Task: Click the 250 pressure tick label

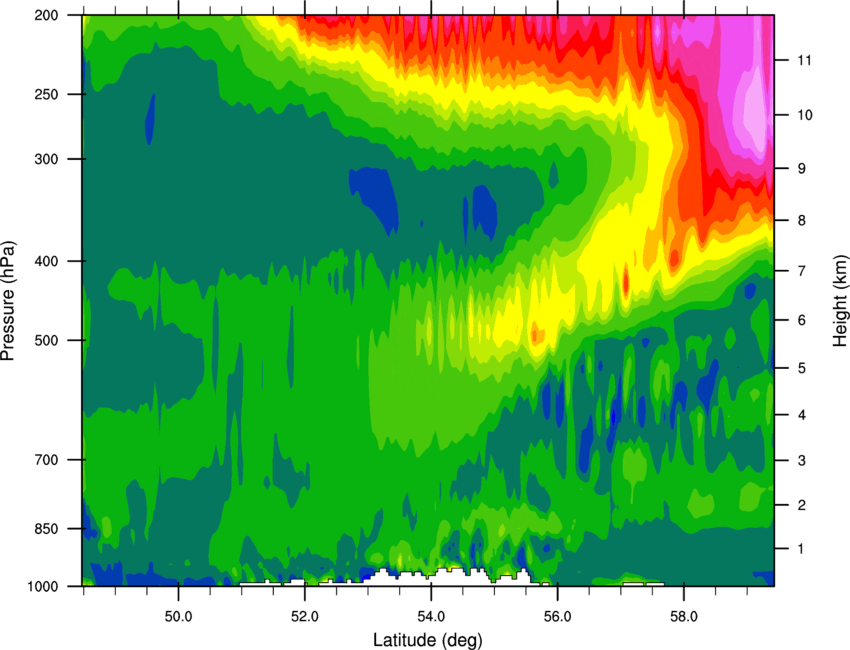Action: click(x=47, y=94)
